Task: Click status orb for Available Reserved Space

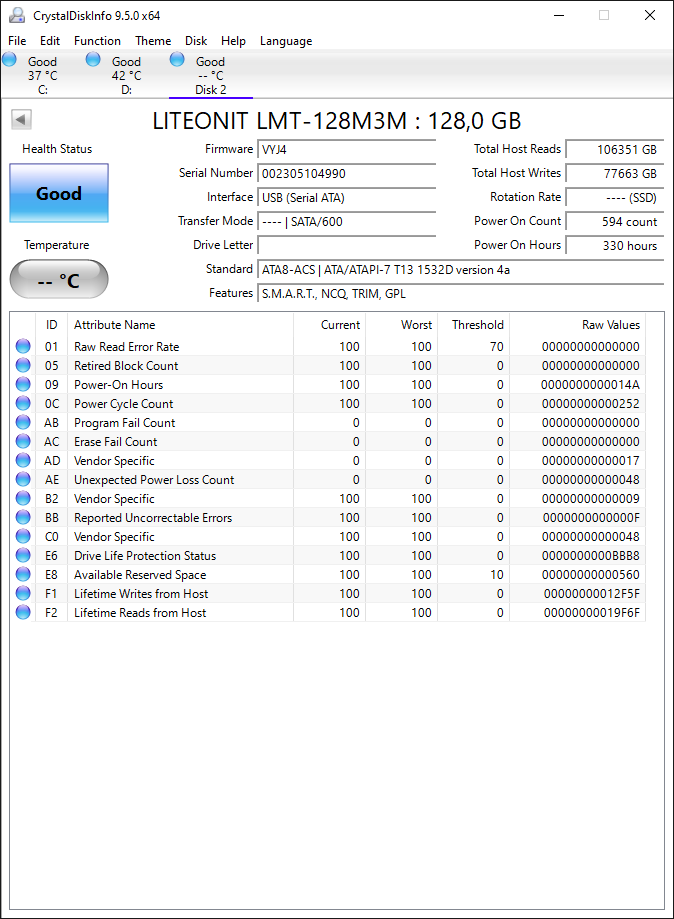Action: (23, 574)
